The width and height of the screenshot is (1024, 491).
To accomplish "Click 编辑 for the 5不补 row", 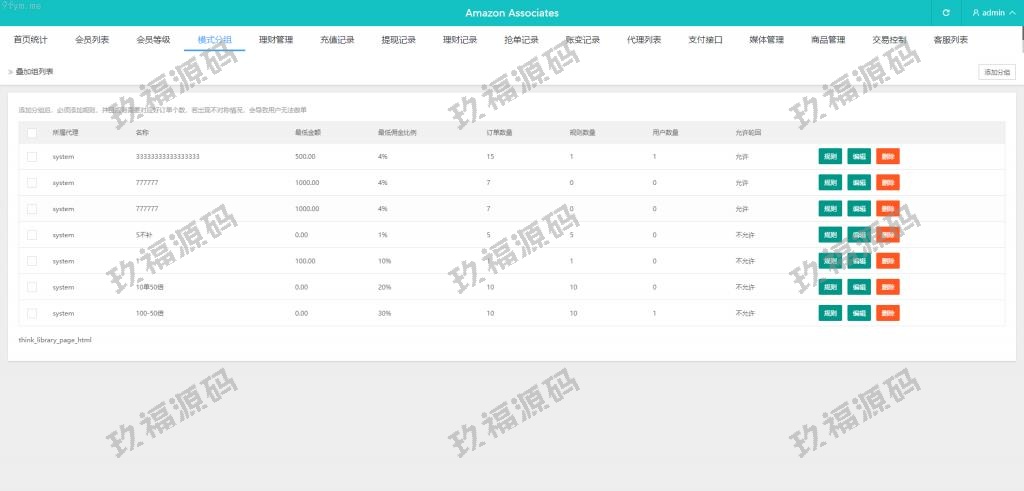I will [859, 235].
